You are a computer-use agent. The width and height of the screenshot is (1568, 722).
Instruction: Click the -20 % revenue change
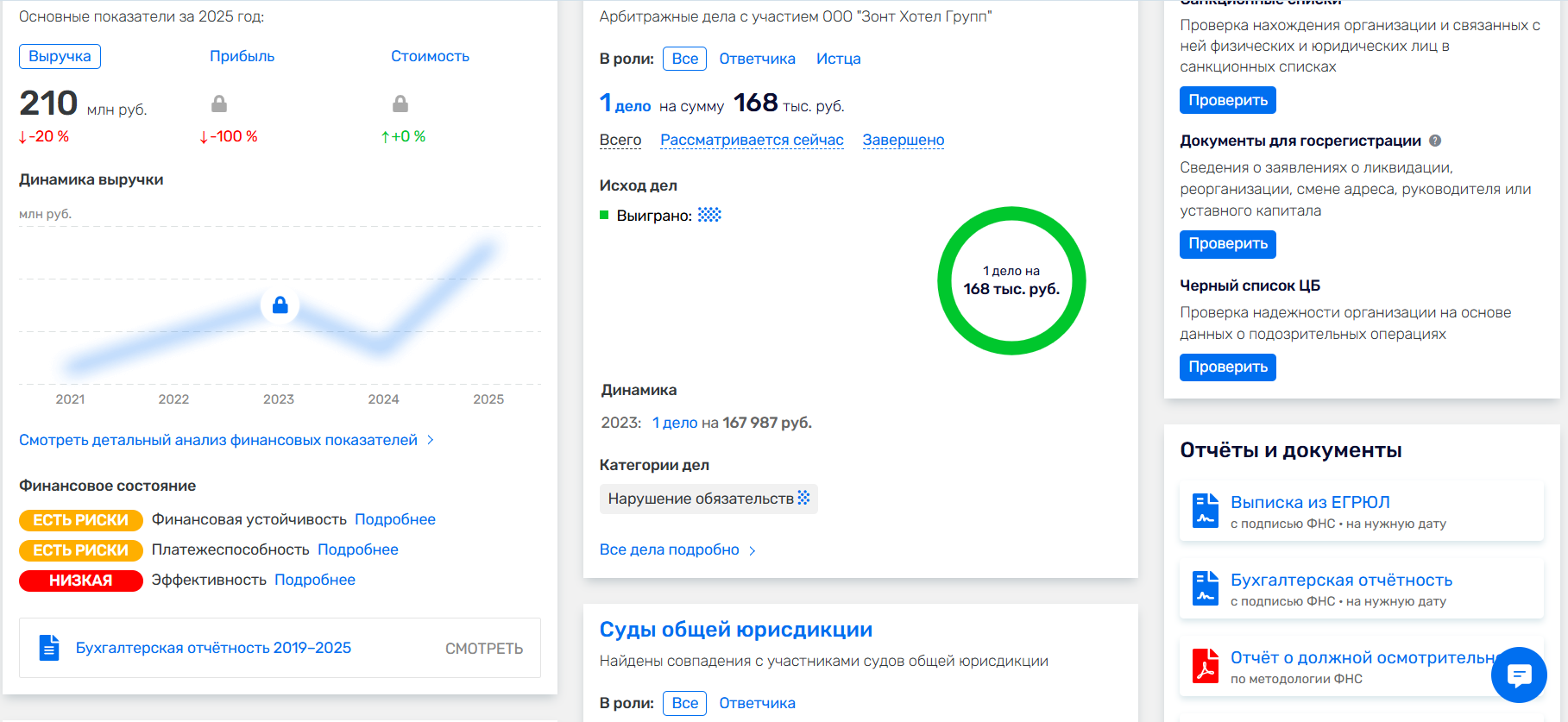click(44, 136)
